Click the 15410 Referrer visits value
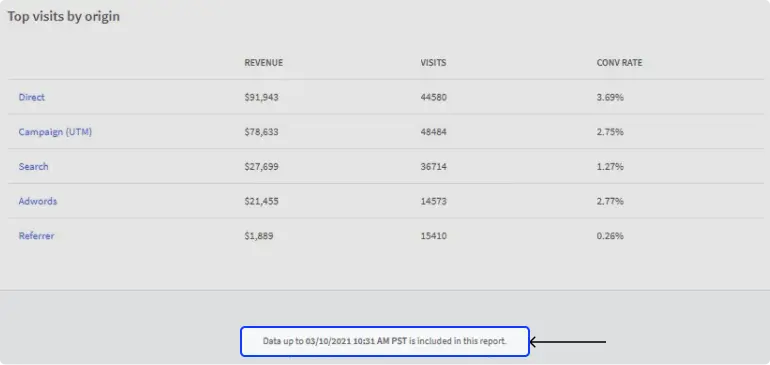This screenshot has width=770, height=365. [x=434, y=236]
